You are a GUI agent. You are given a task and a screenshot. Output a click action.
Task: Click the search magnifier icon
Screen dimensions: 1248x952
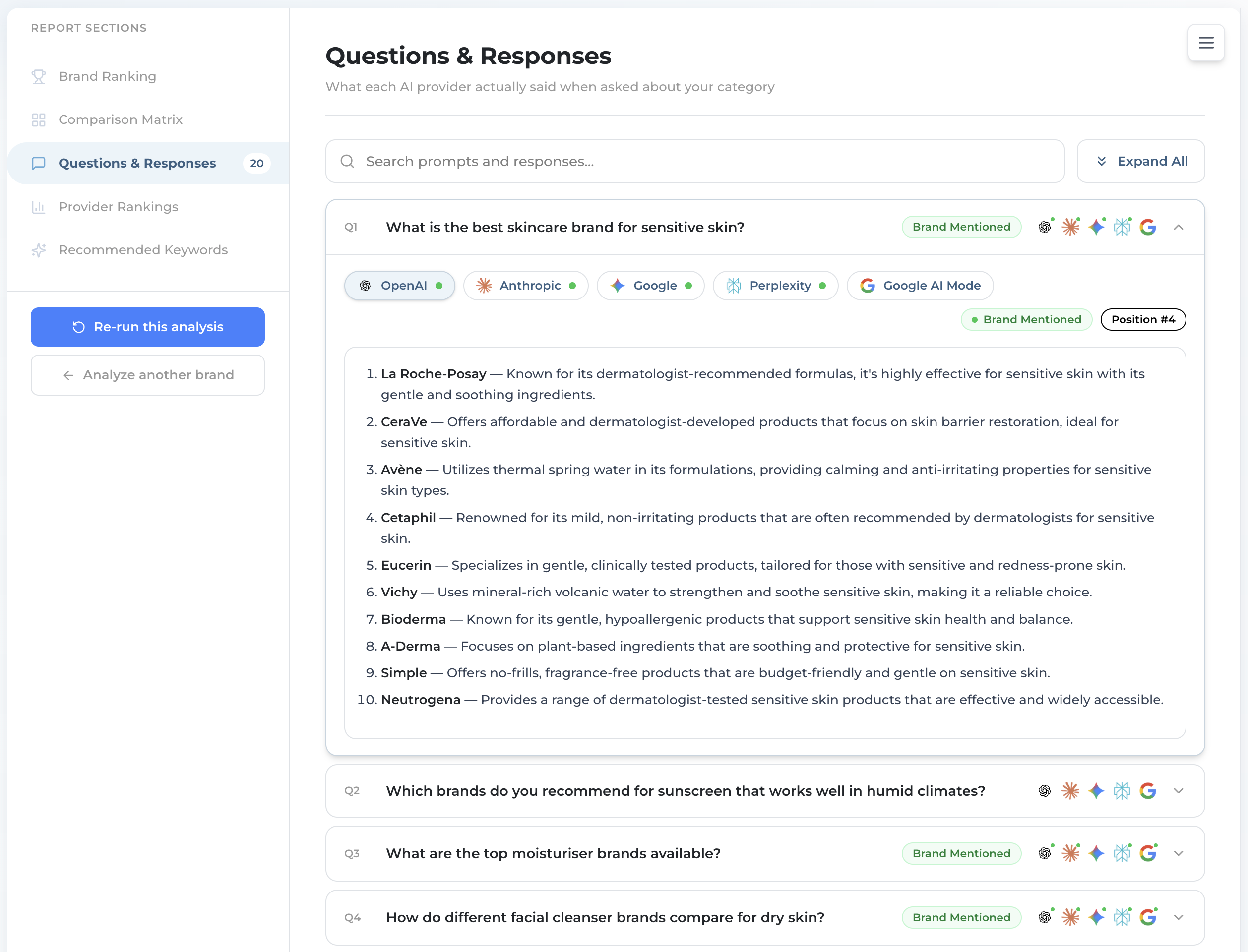coord(347,162)
